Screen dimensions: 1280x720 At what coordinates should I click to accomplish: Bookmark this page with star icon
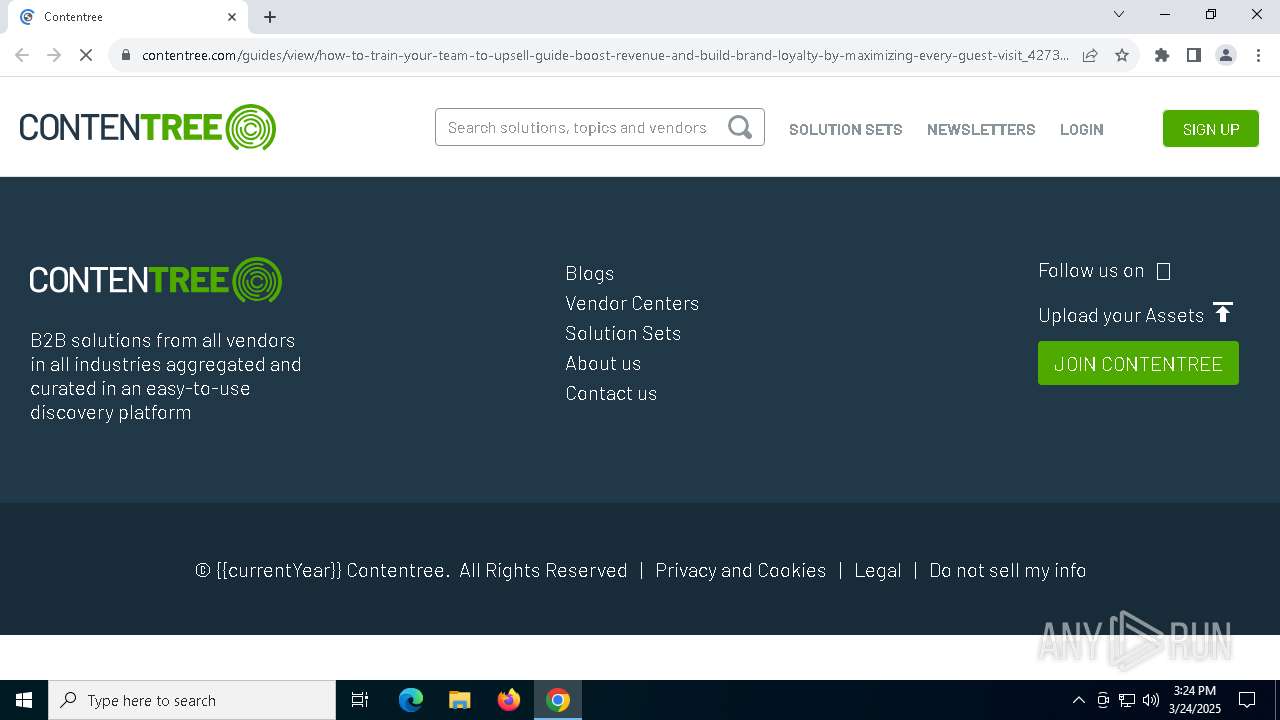point(1122,55)
